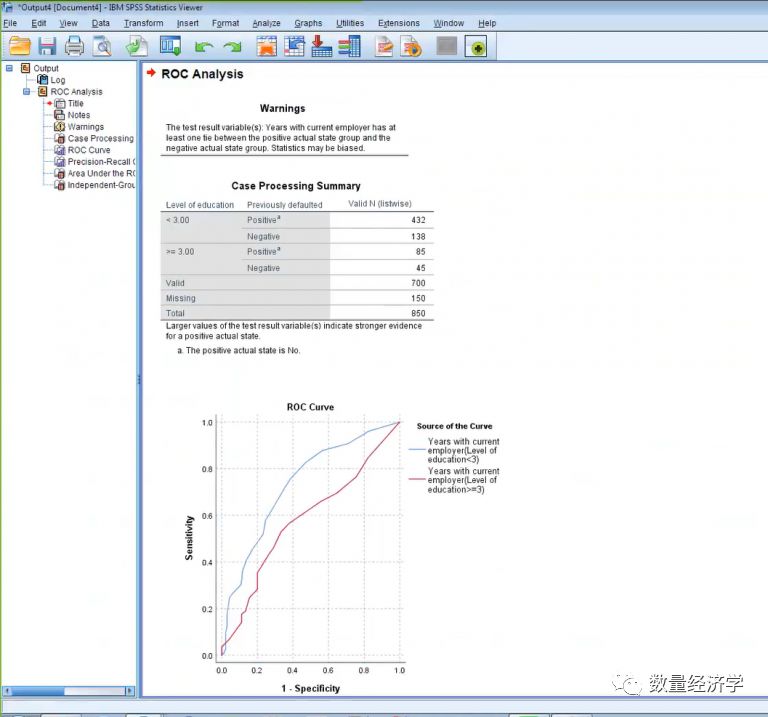Open the Extensions menu

point(398,23)
